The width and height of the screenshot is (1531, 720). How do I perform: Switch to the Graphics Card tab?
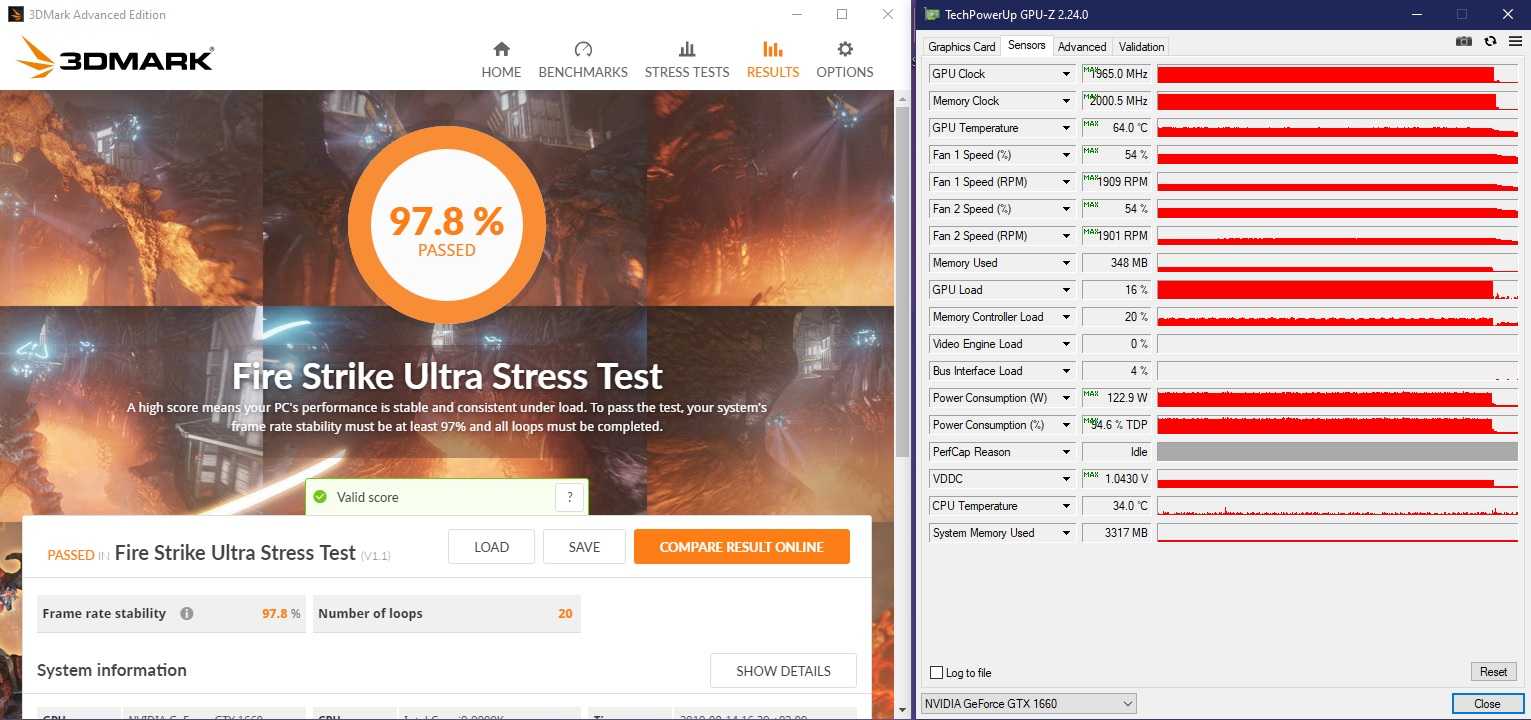[961, 47]
